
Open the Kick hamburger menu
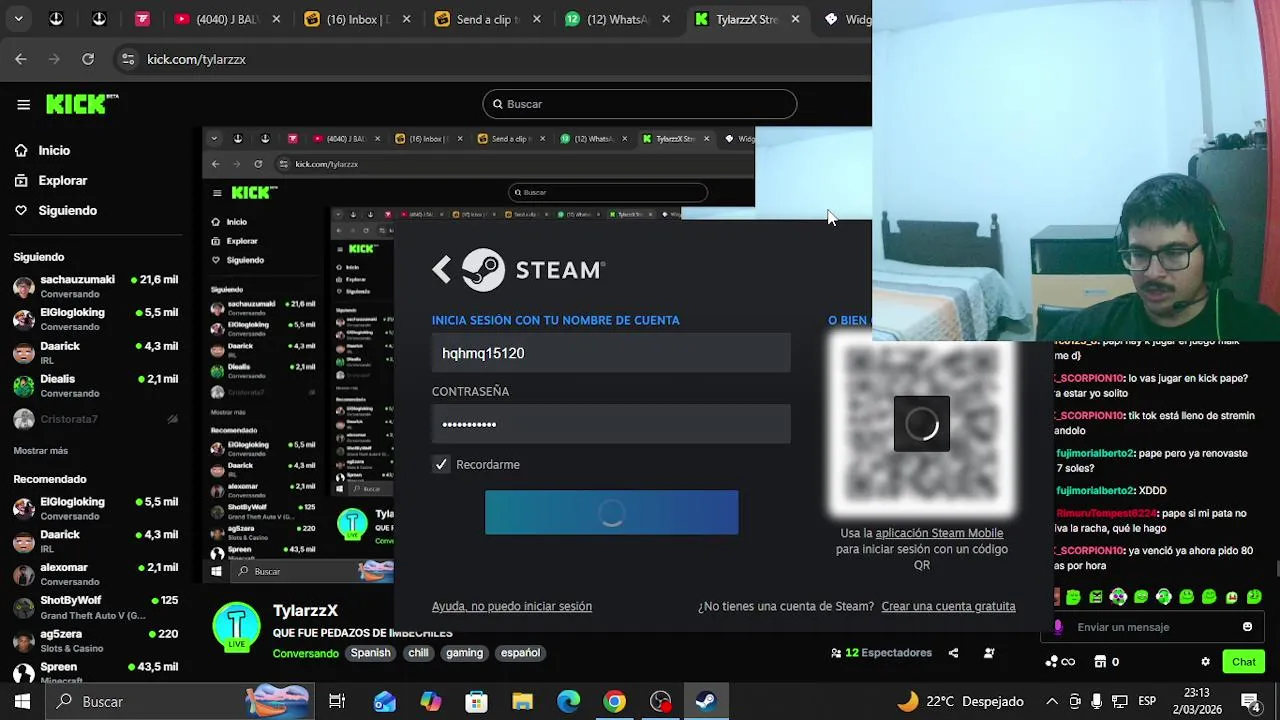point(23,104)
